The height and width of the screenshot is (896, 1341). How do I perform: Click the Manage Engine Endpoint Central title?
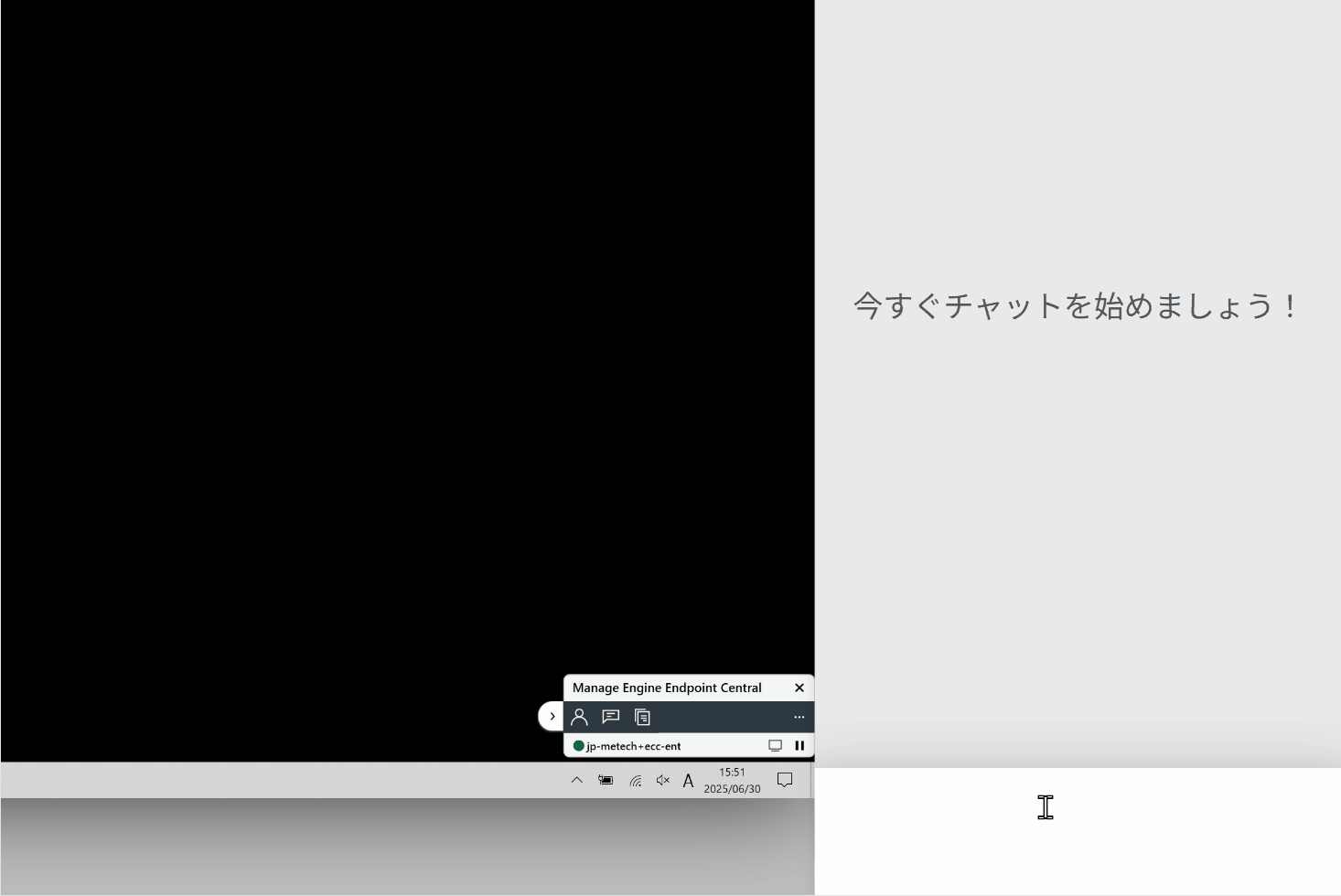pyautogui.click(x=667, y=688)
